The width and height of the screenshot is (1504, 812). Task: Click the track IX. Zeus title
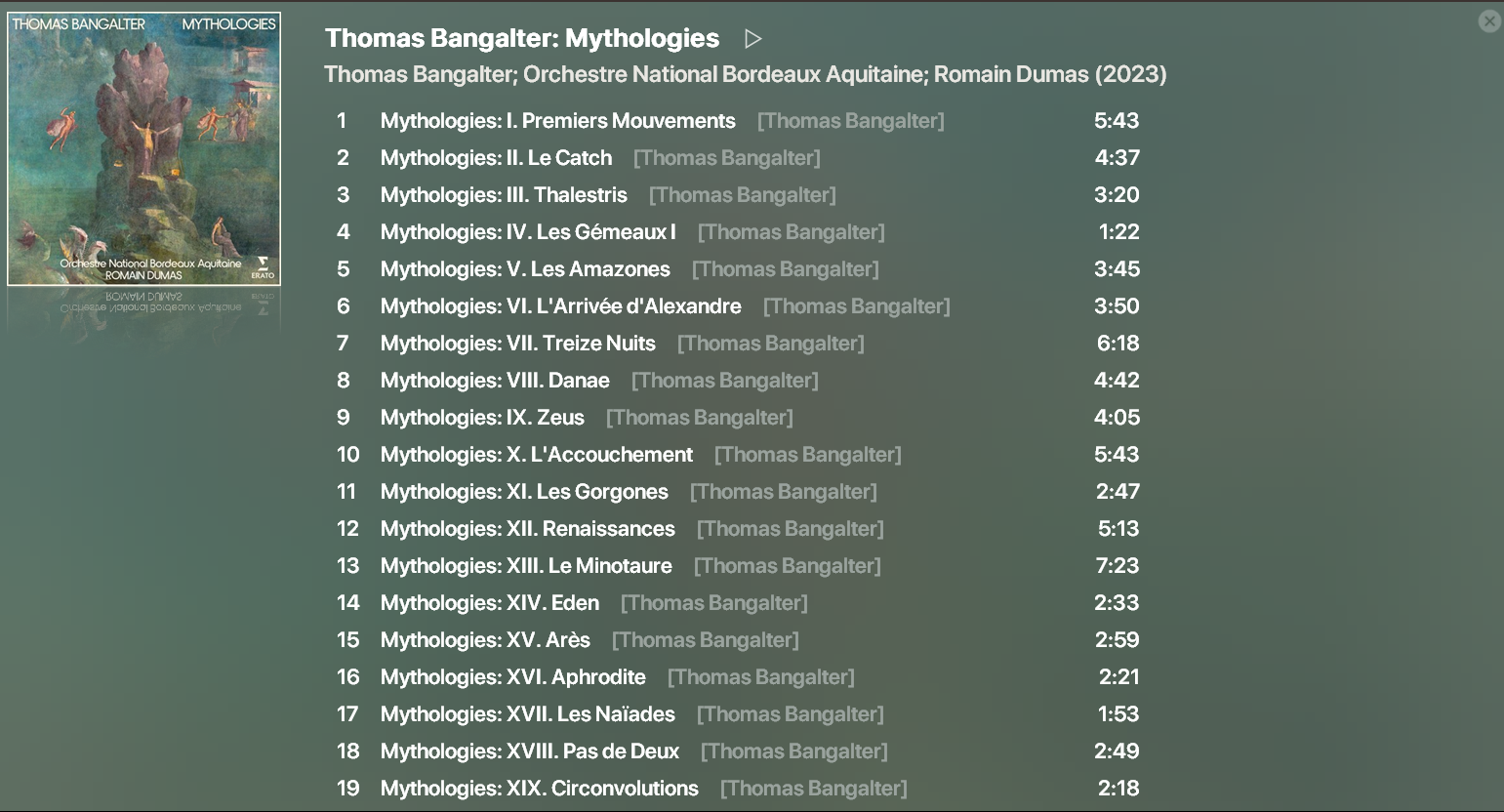point(482,418)
